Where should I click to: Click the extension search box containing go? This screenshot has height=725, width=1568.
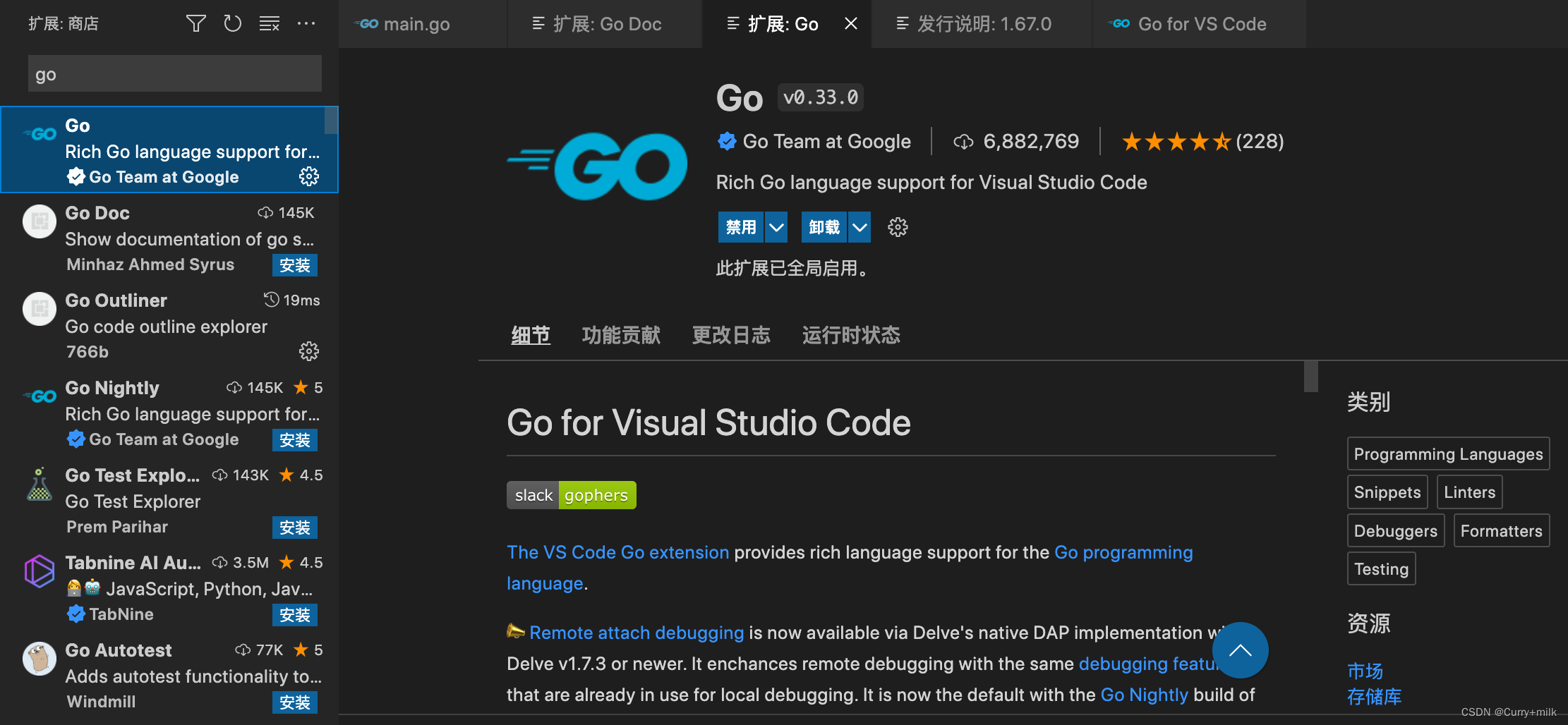pos(175,73)
